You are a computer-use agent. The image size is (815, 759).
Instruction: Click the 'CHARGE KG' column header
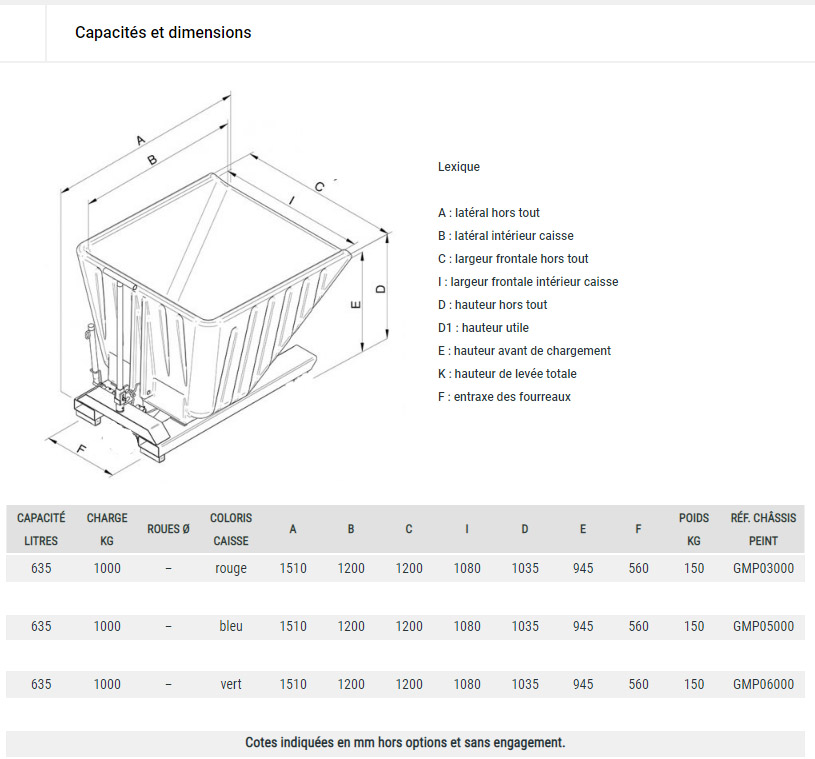tap(107, 529)
